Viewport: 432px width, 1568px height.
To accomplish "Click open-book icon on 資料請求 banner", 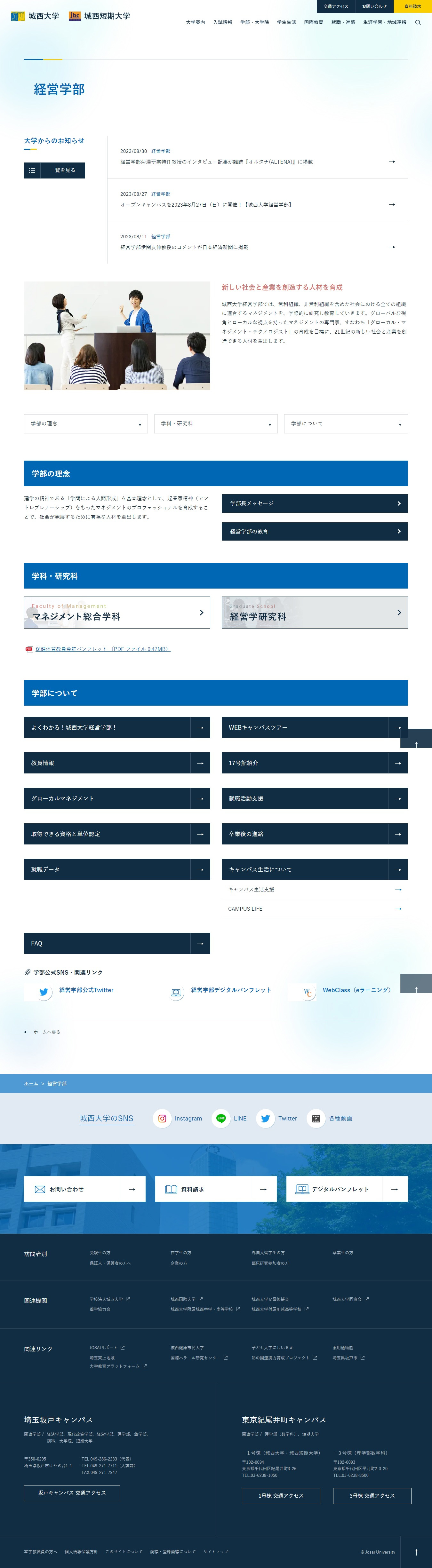I will tap(171, 1189).
